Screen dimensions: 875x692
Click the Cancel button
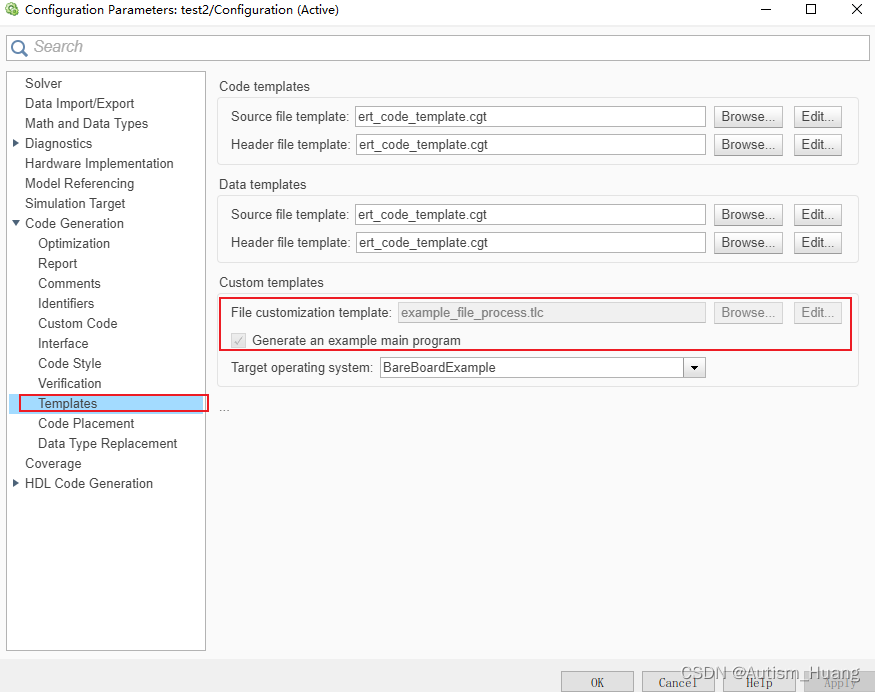pyautogui.click(x=678, y=683)
